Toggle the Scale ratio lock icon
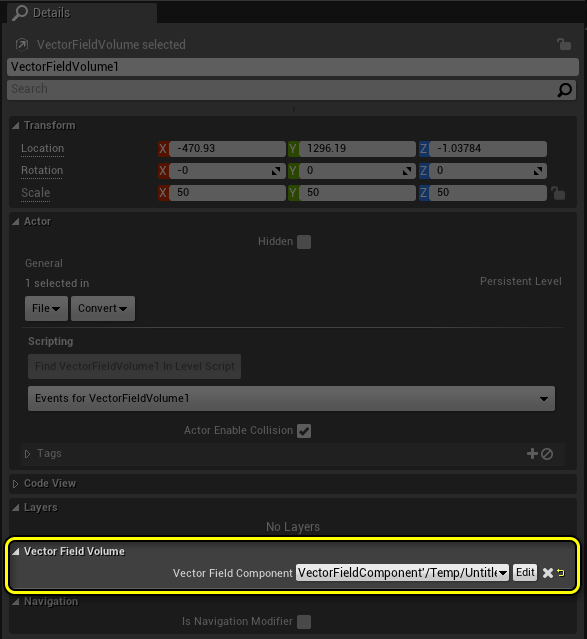 558,193
